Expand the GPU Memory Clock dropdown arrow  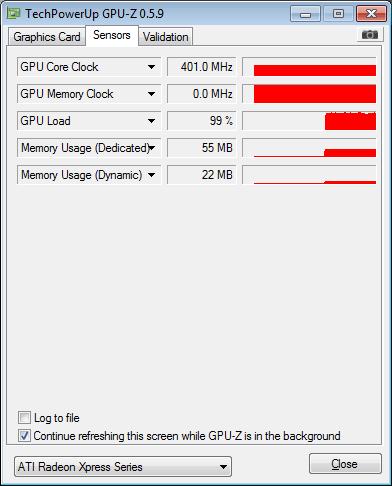coord(151,94)
